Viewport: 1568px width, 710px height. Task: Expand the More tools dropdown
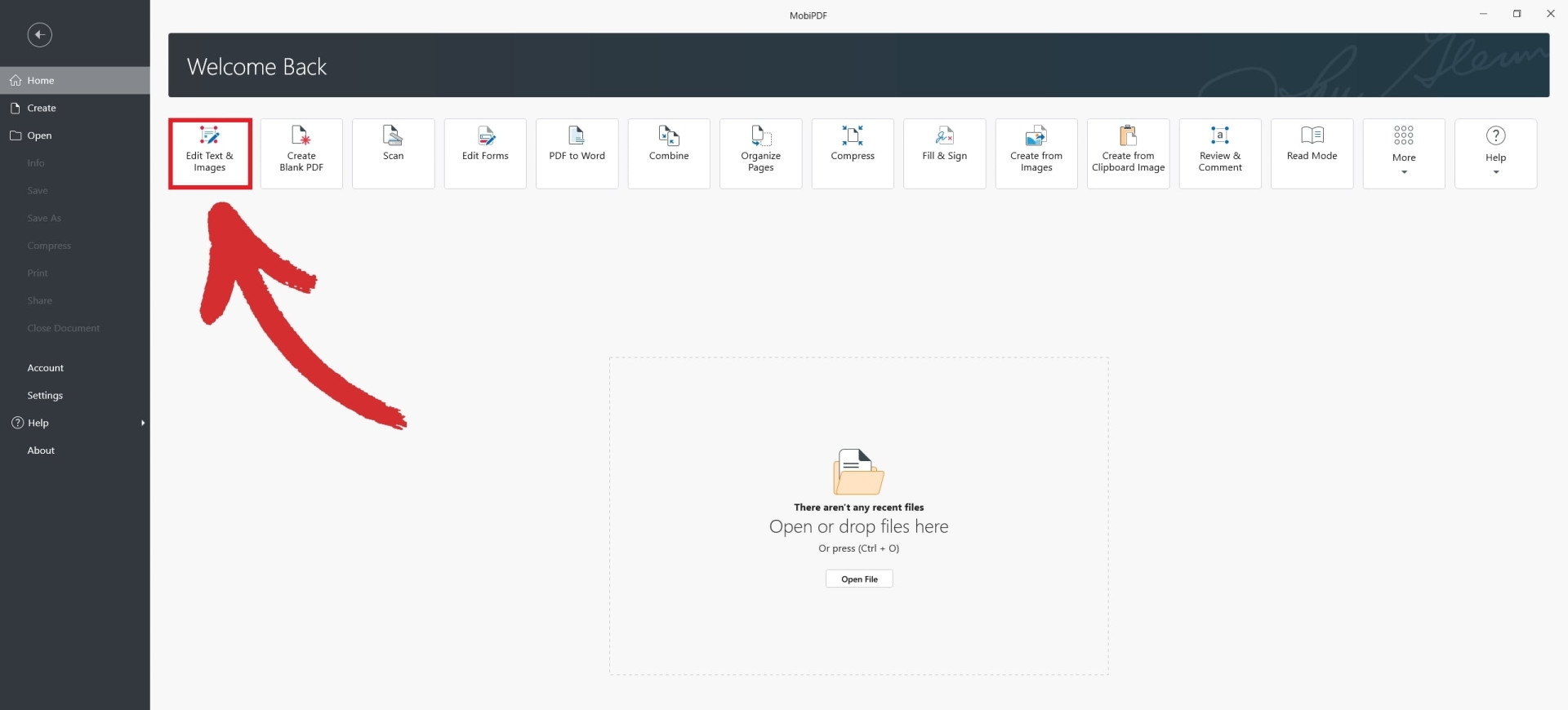(1403, 153)
